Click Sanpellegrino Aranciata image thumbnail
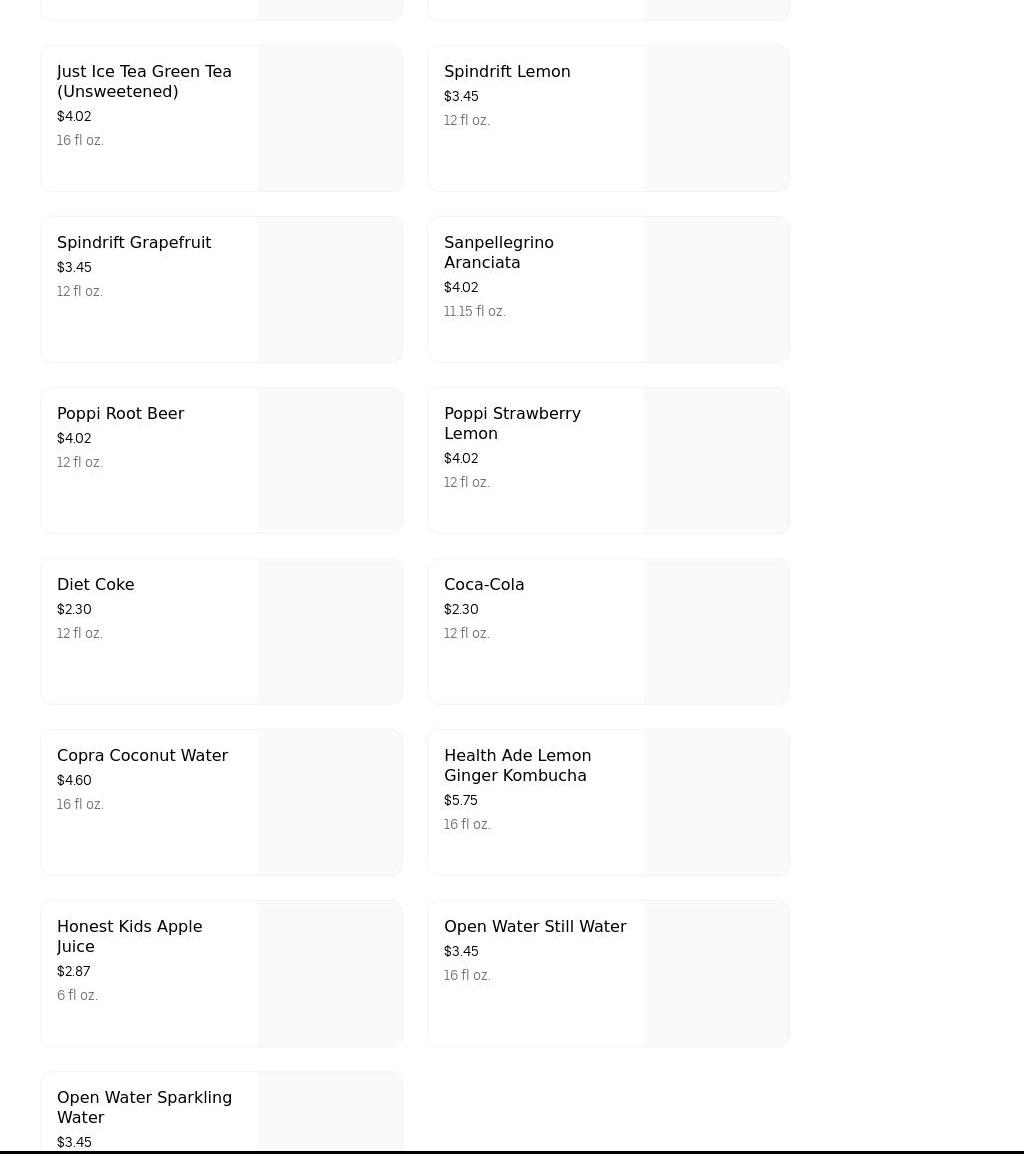The height and width of the screenshot is (1154, 1024). coord(716,290)
